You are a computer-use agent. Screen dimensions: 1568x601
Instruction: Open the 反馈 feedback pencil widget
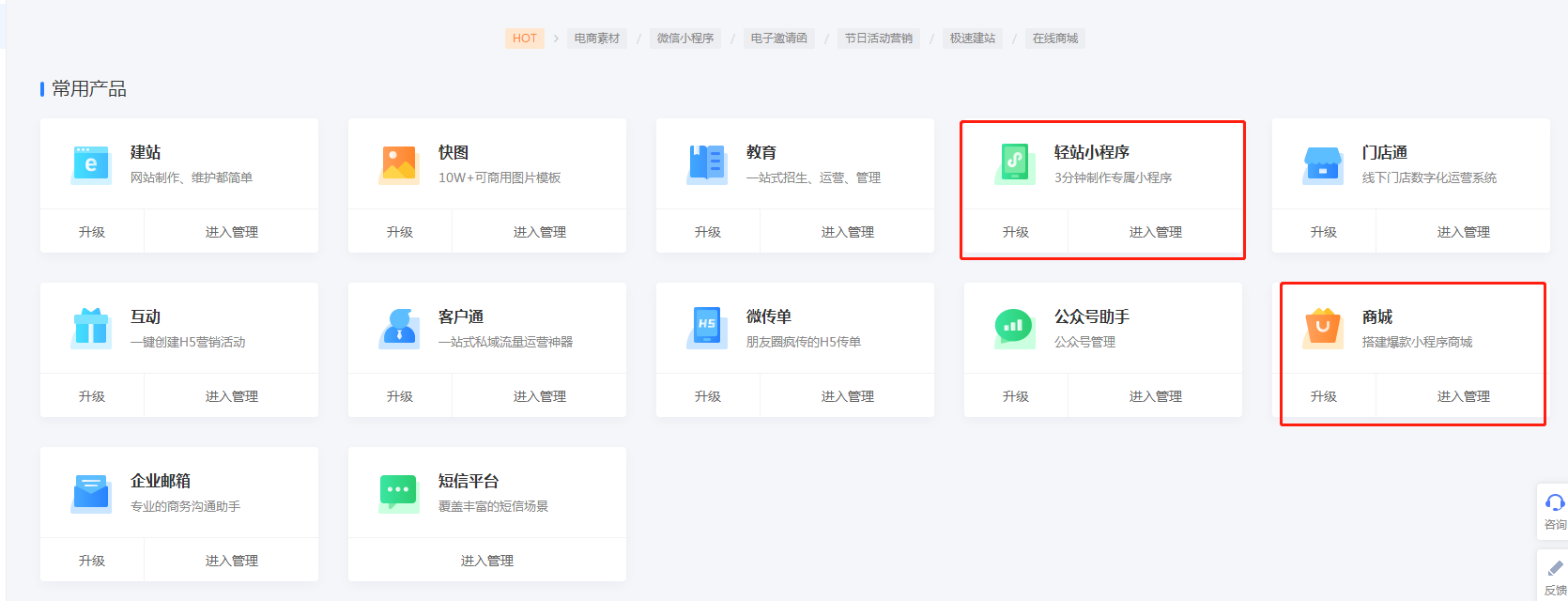pyautogui.click(x=1555, y=575)
